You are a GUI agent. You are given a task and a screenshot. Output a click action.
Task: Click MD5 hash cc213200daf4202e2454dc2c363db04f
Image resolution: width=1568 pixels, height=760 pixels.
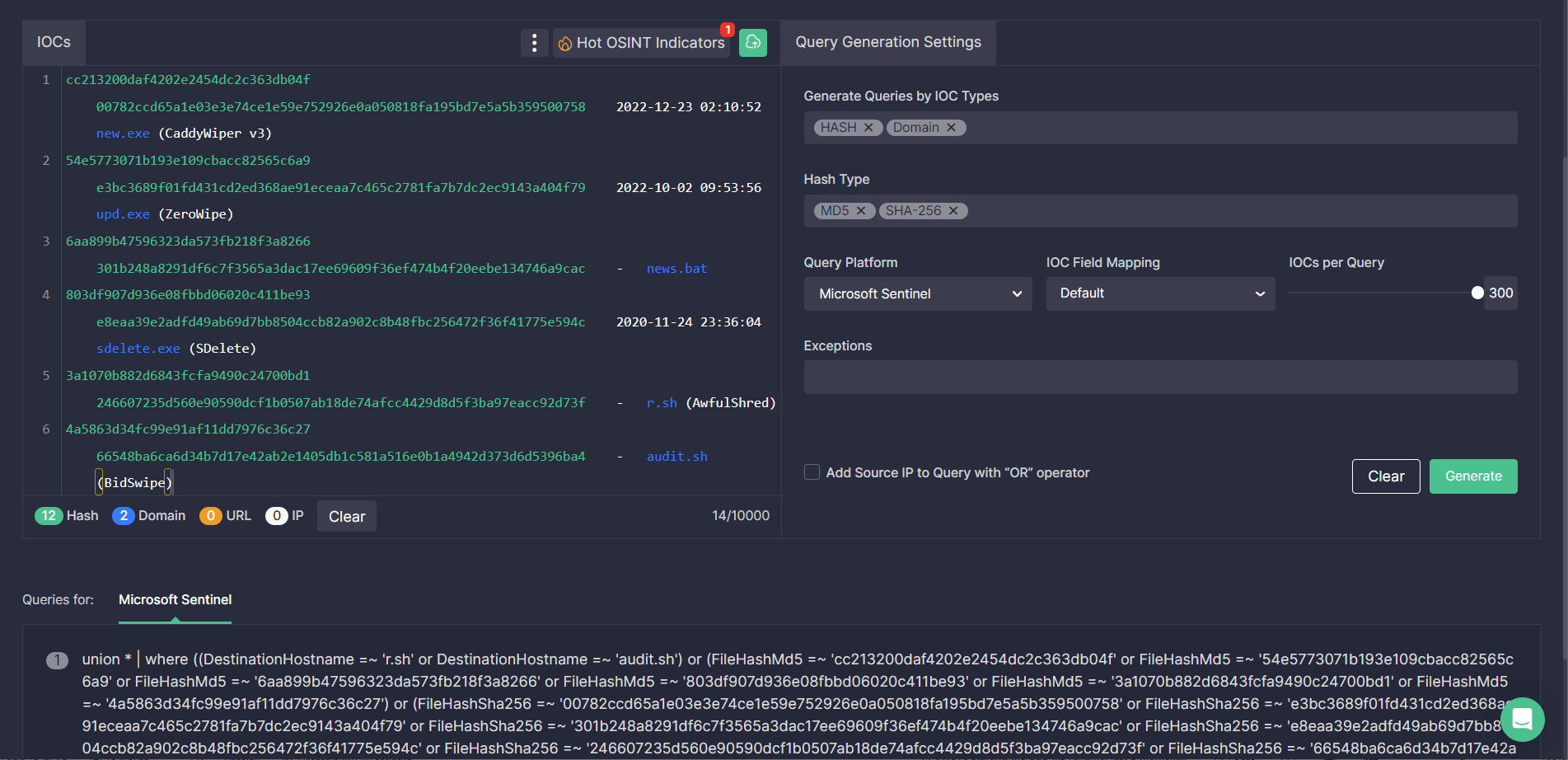188,80
